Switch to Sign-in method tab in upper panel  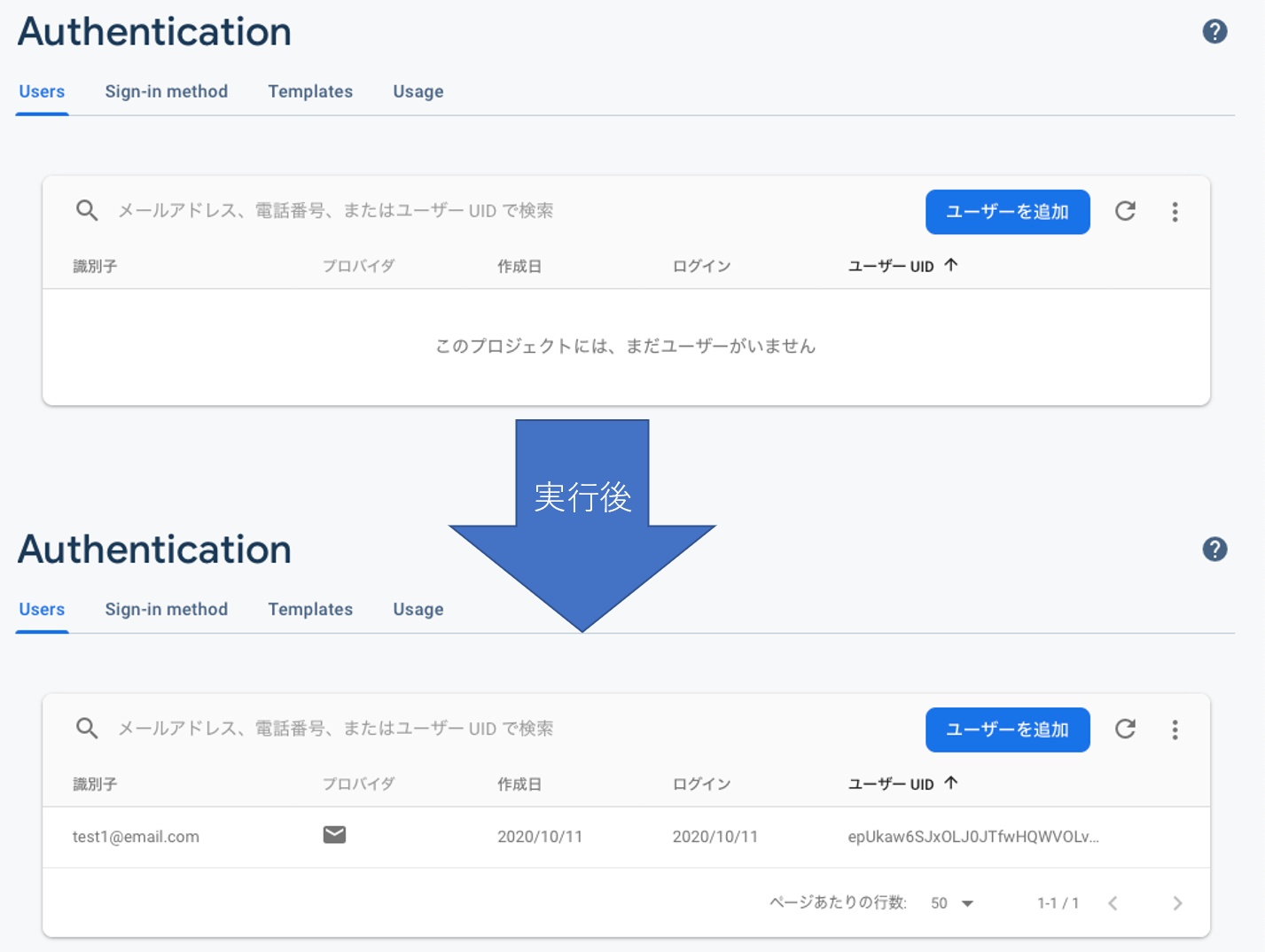(x=167, y=91)
